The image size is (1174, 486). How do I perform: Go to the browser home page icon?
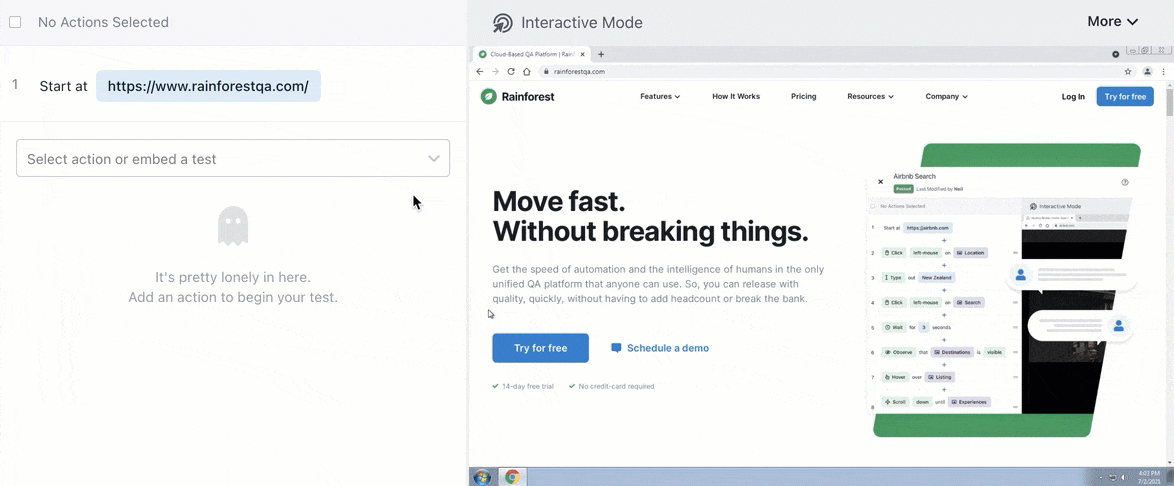pos(527,72)
